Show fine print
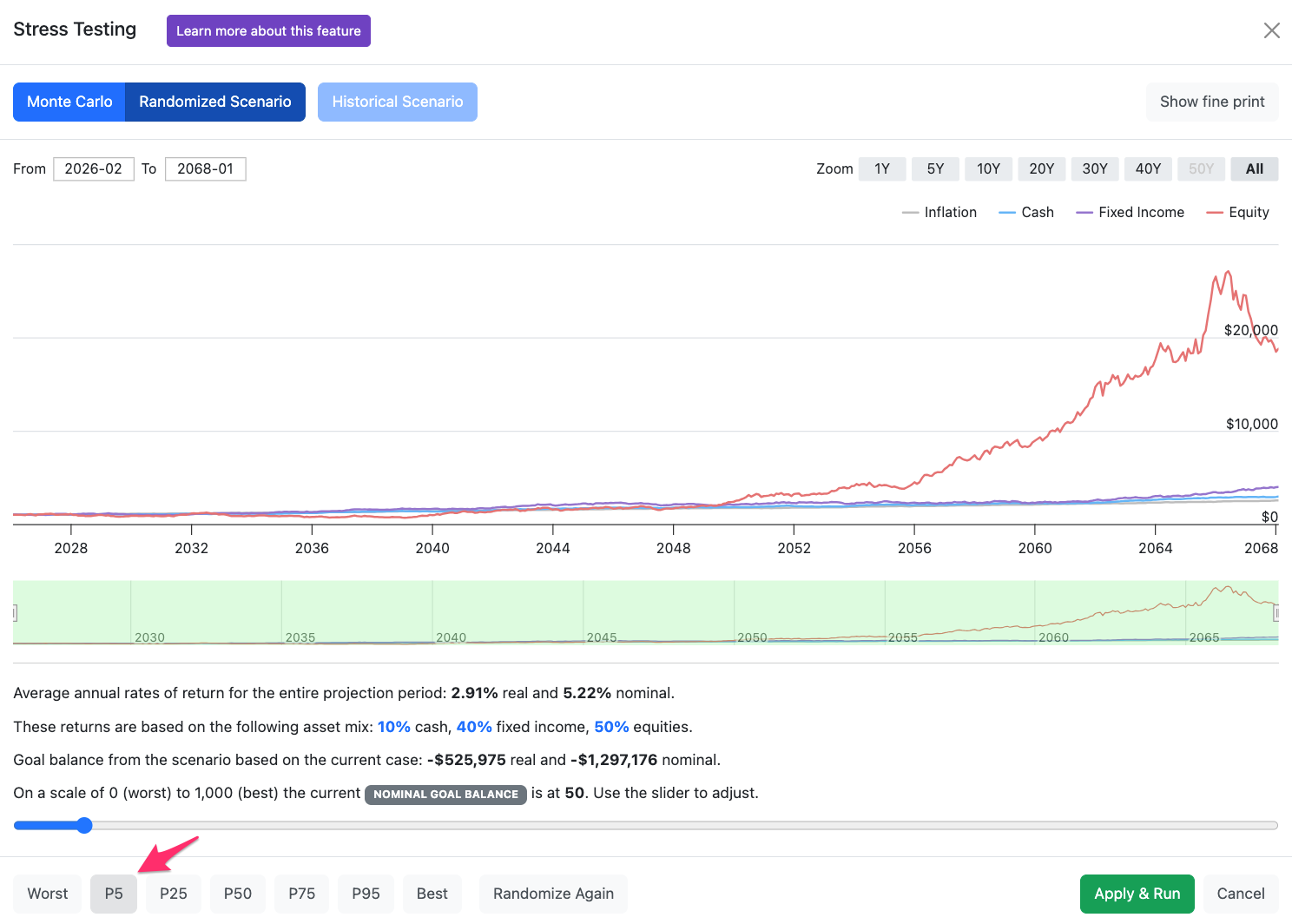Image resolution: width=1292 pixels, height=924 pixels. (1212, 102)
